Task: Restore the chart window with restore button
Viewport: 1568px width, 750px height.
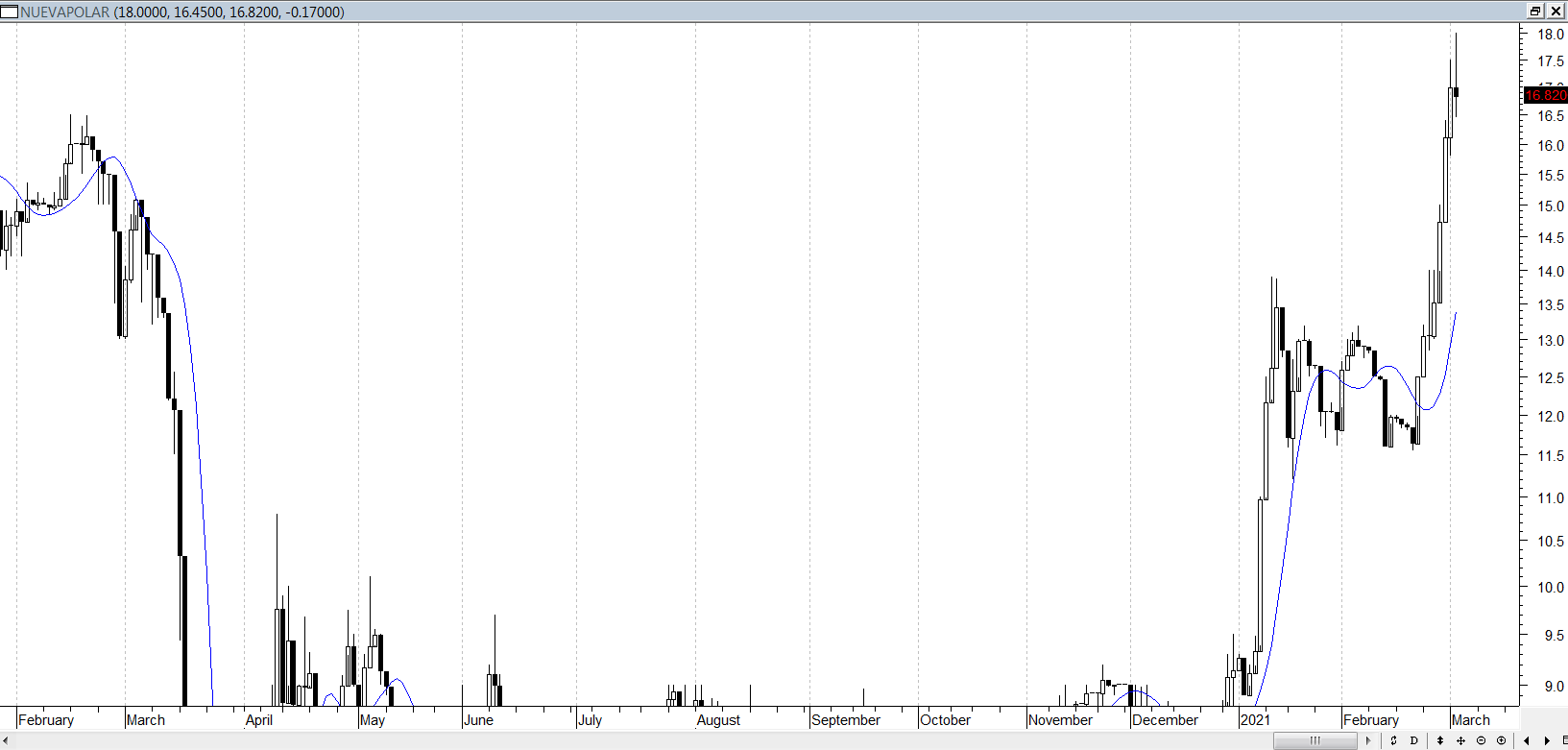Action: (1535, 12)
